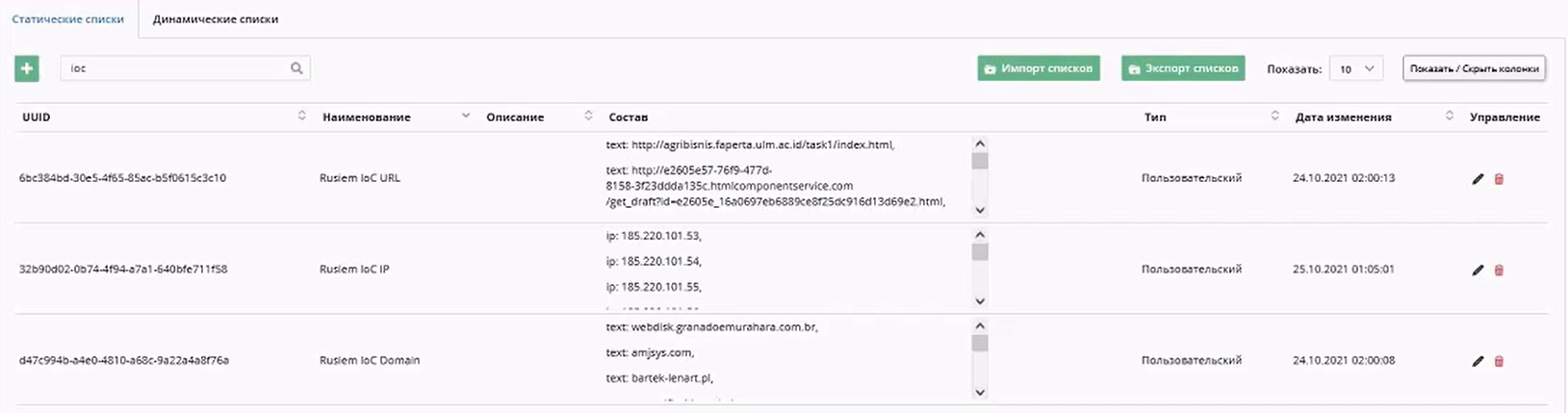This screenshot has width=1568, height=413.
Task: Delete the Rusiem IoC Domain list
Action: 1499,361
